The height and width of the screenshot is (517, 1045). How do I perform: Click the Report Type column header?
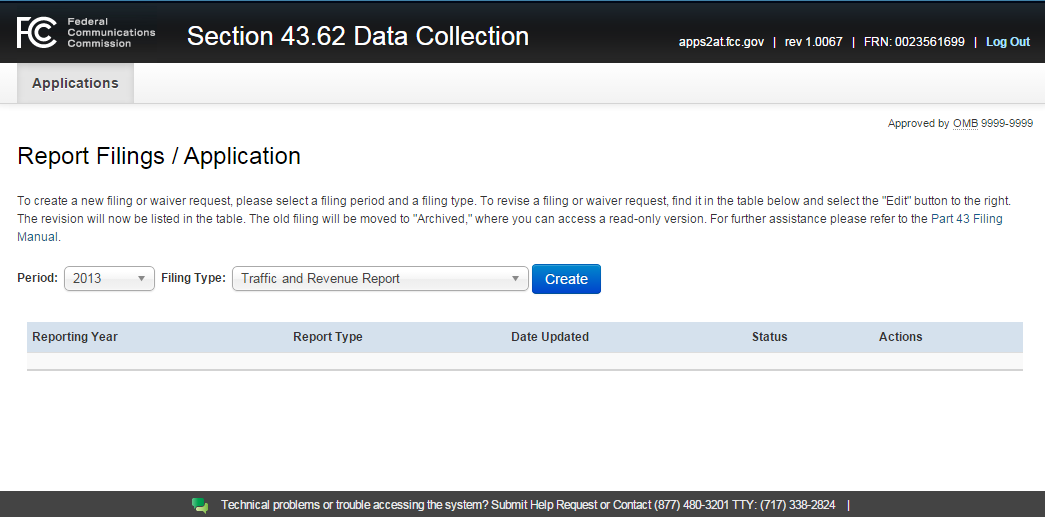(x=328, y=337)
